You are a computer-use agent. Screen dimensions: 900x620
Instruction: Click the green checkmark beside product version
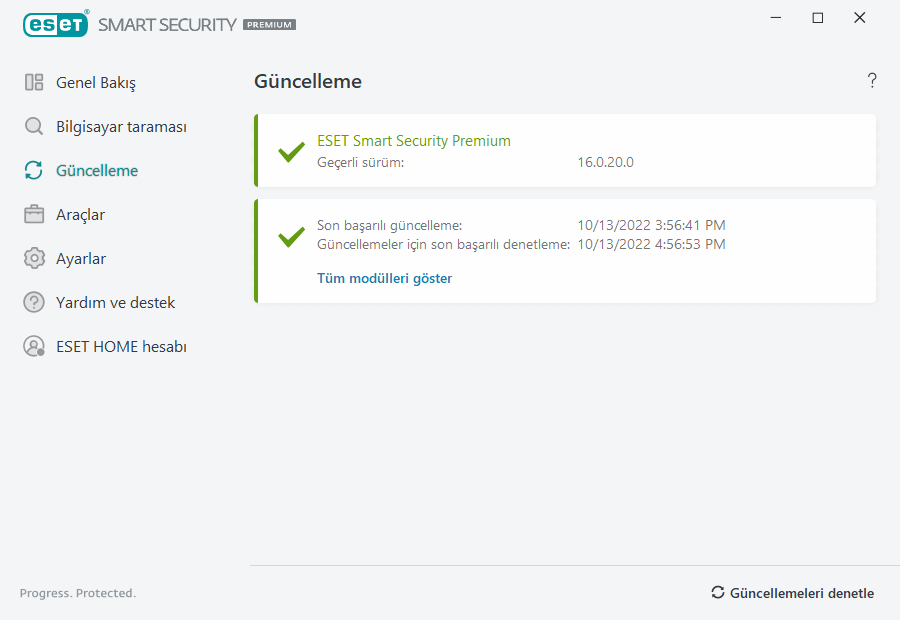click(x=291, y=152)
